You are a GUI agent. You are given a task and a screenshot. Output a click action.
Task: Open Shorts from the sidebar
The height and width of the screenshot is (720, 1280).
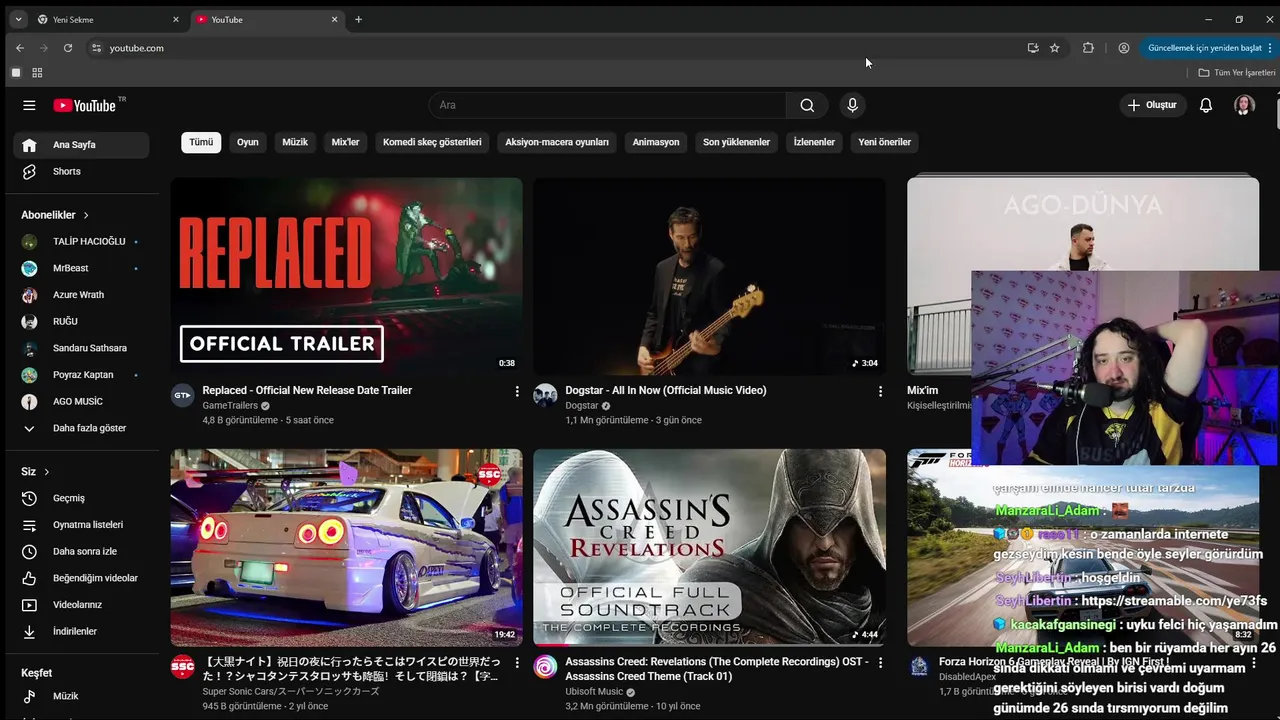81,171
